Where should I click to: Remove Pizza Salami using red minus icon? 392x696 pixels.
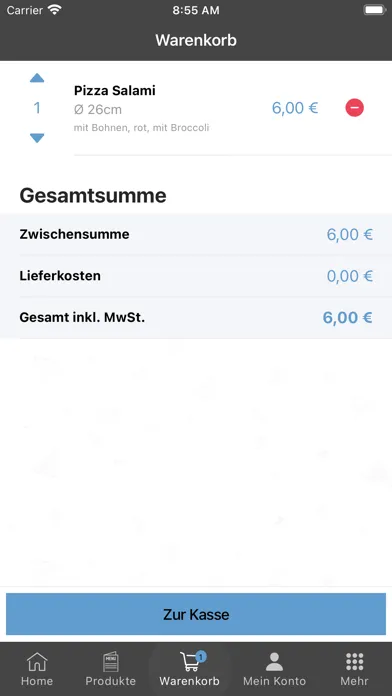354,108
